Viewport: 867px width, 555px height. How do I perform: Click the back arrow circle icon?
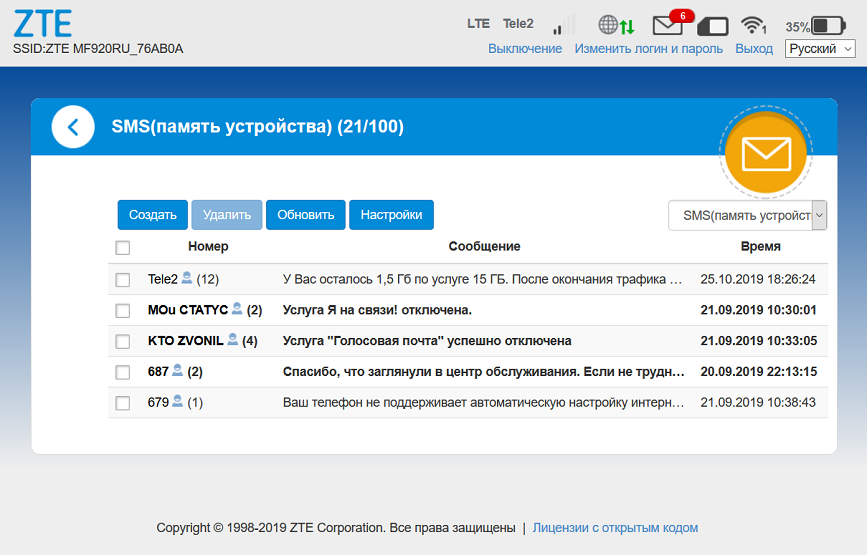pyautogui.click(x=72, y=127)
